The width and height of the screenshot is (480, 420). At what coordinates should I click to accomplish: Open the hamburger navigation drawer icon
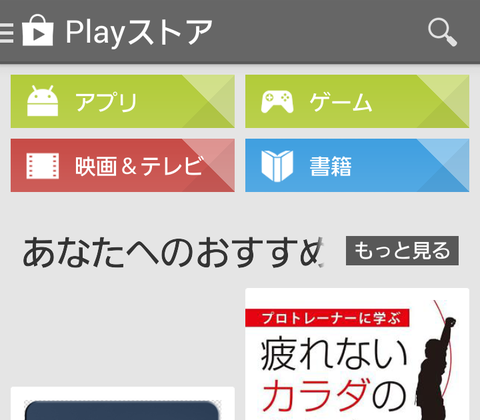(x=7, y=33)
